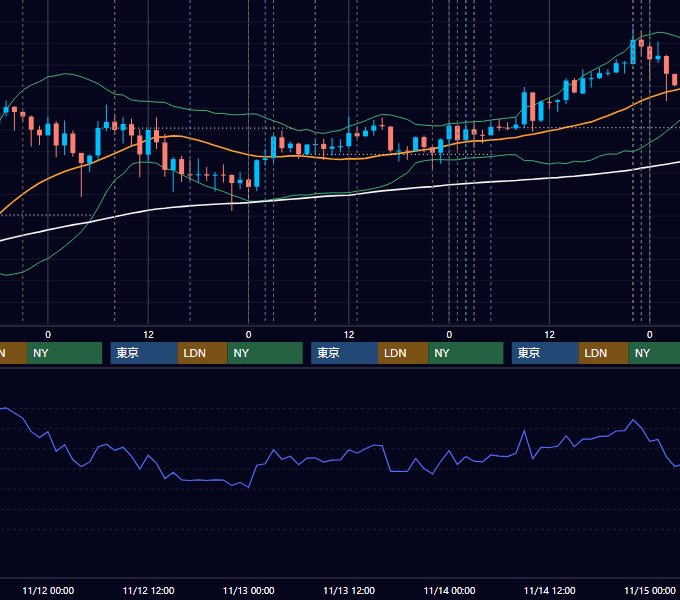The image size is (680, 600).
Task: Click the 11/12 12:00 date label
Action: (148, 590)
